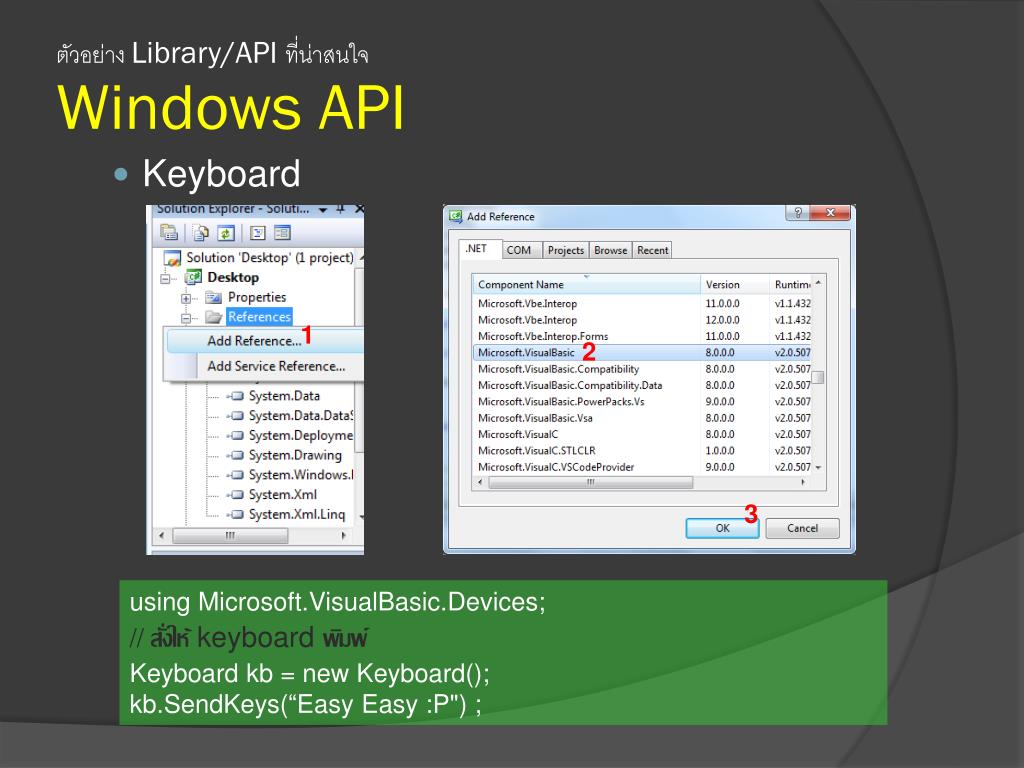
Task: Expand the Properties node
Action: click(x=186, y=299)
